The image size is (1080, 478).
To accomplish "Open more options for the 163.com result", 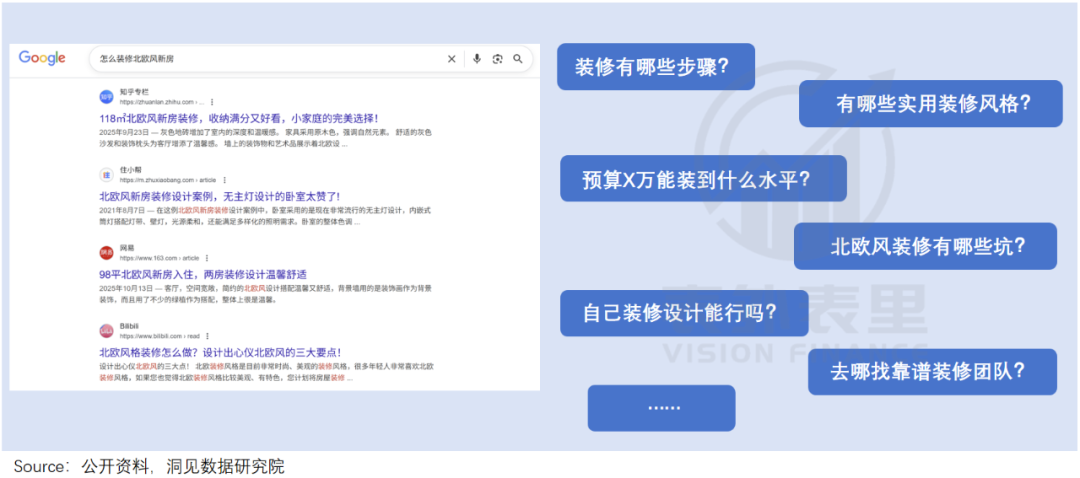I will tap(207, 258).
